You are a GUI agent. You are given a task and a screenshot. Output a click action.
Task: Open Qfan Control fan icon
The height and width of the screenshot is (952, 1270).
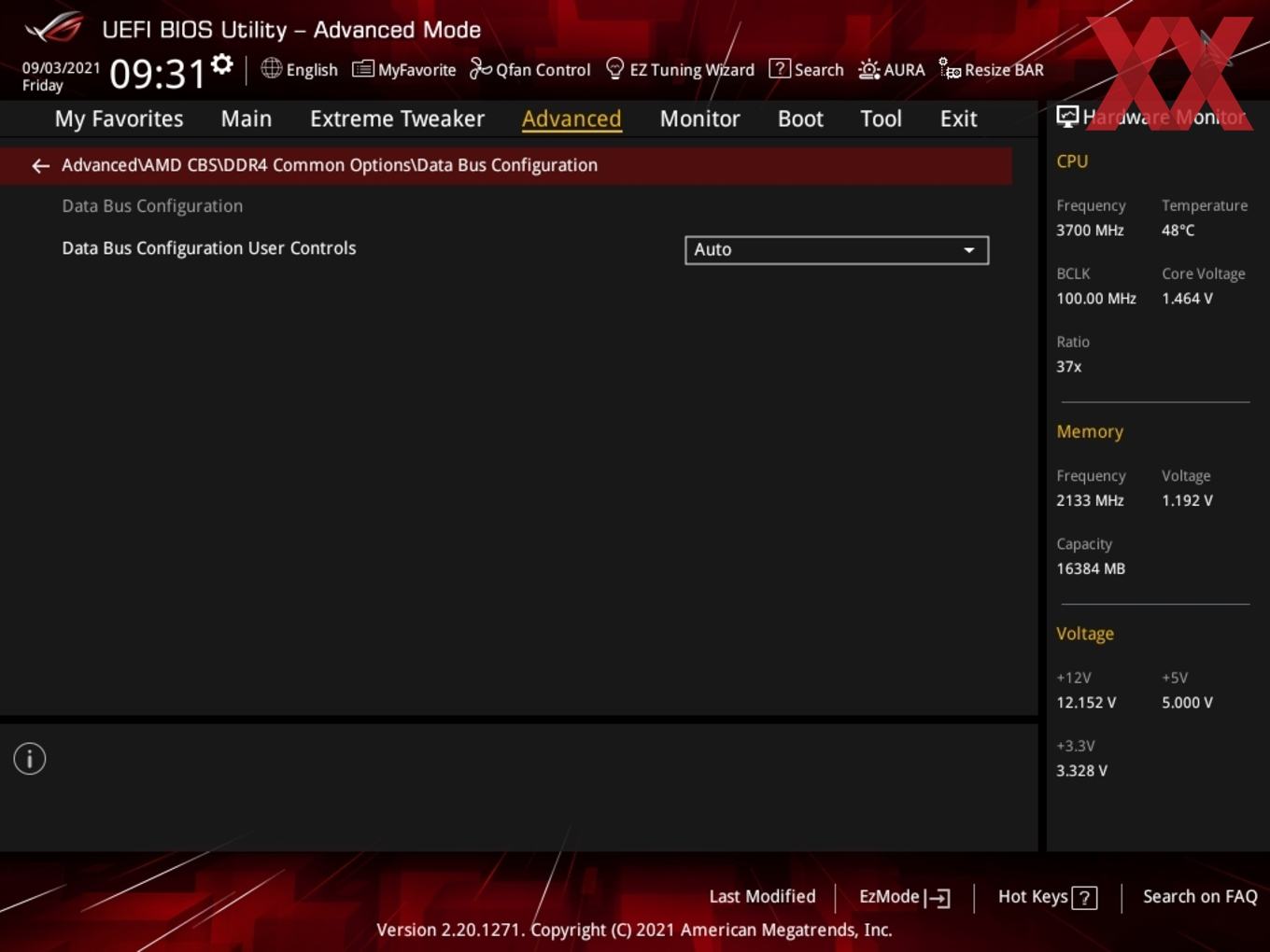click(480, 69)
